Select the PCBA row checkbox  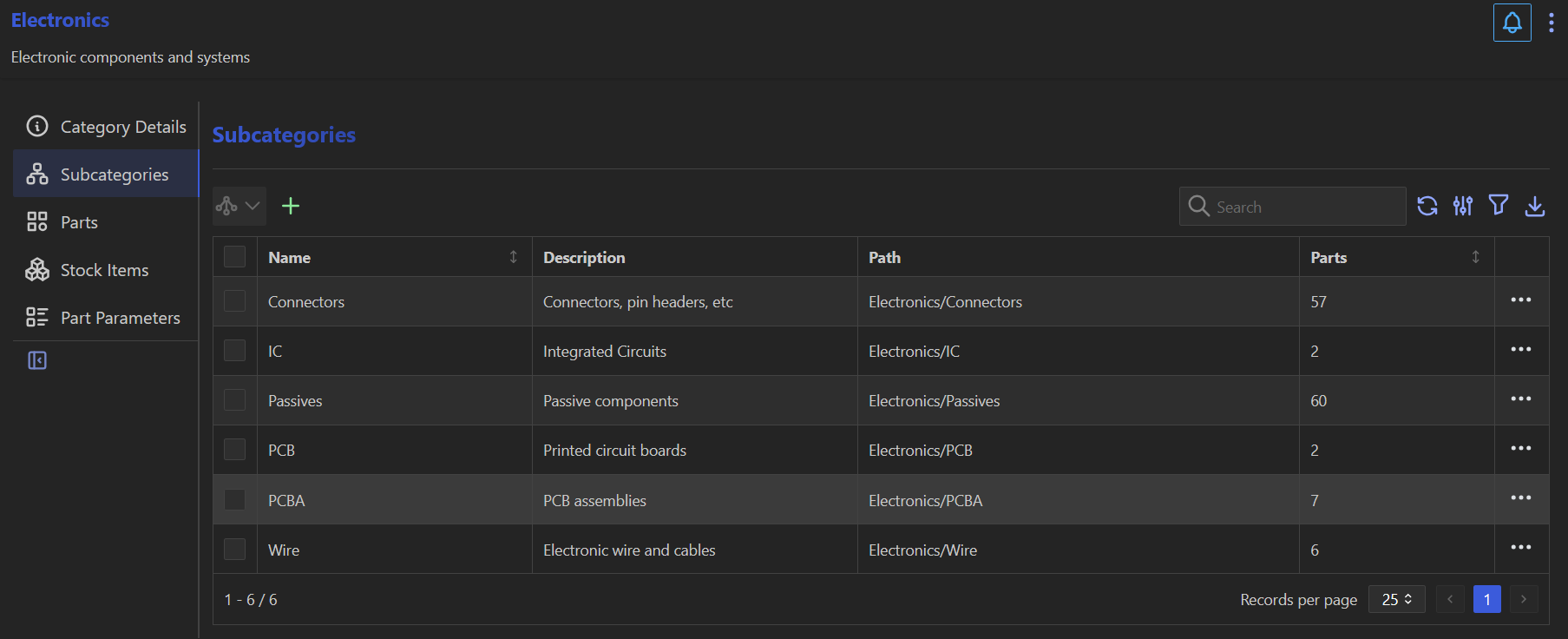[234, 500]
